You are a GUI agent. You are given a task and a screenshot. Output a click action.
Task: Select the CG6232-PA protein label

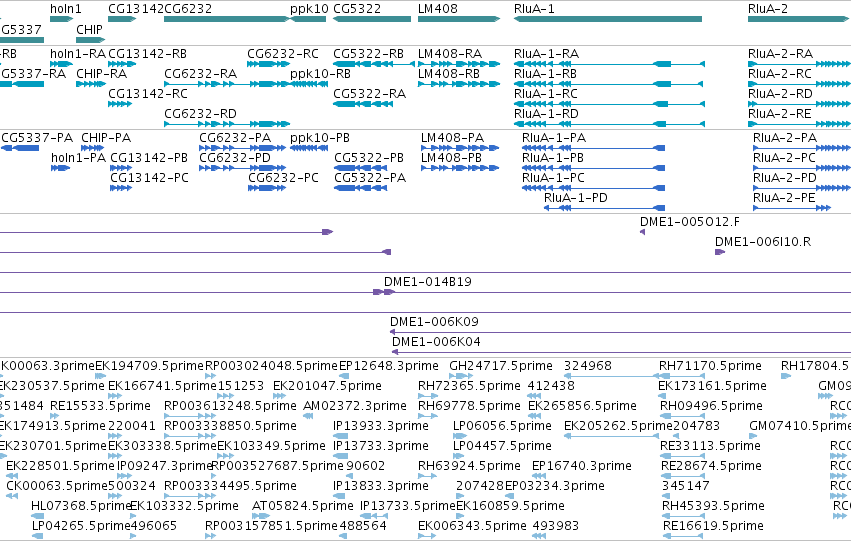tap(235, 138)
